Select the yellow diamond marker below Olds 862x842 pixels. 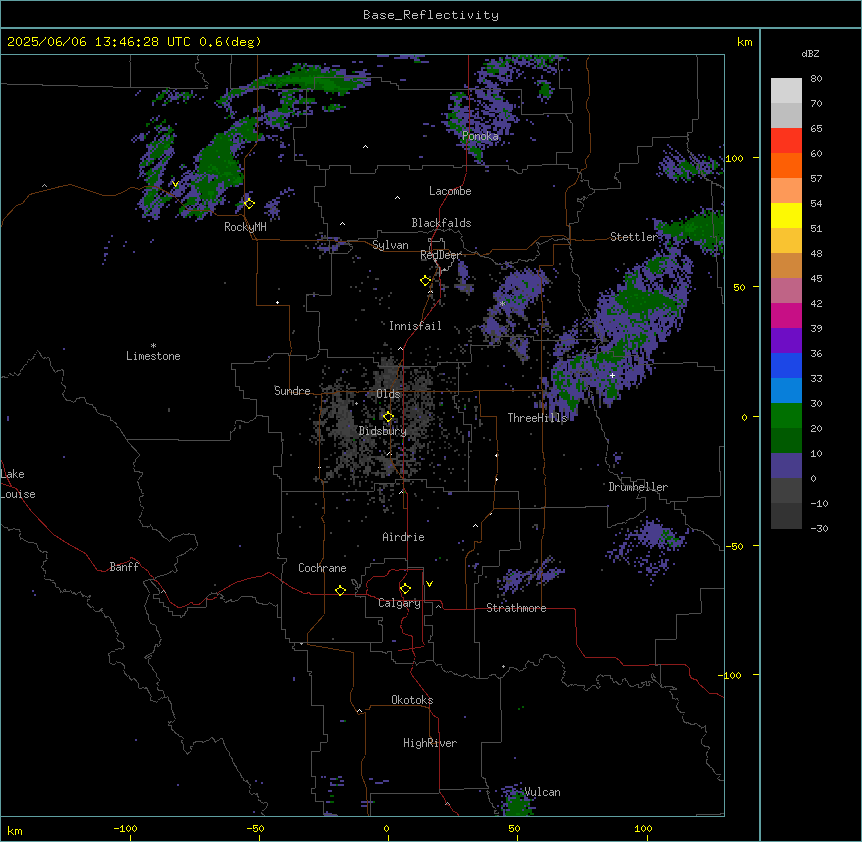click(x=388, y=417)
